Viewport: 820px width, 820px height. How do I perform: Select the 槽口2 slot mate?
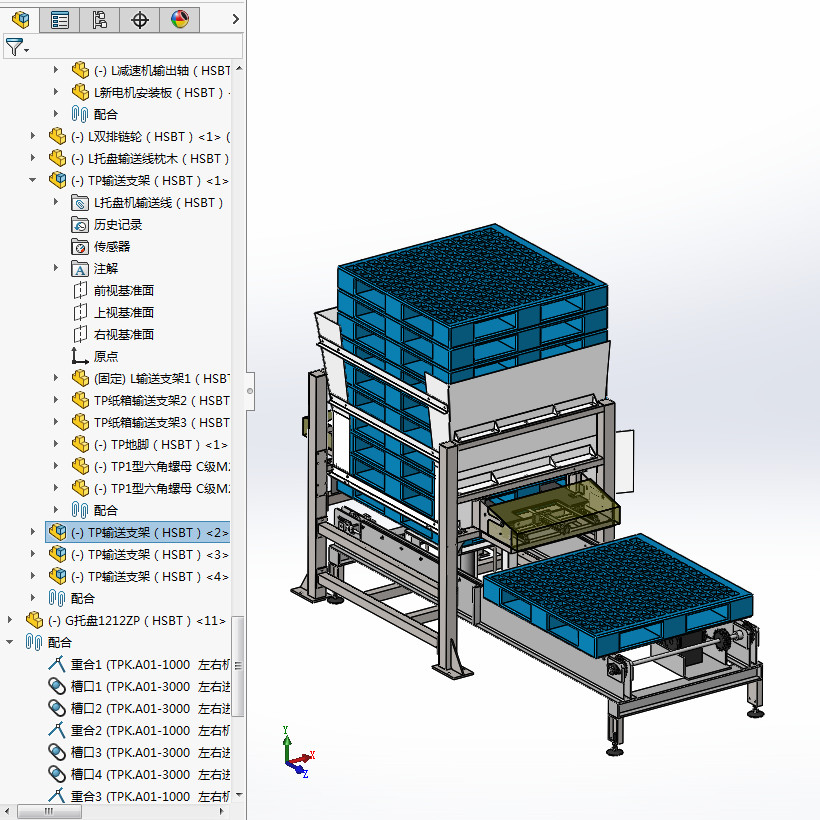point(139,709)
